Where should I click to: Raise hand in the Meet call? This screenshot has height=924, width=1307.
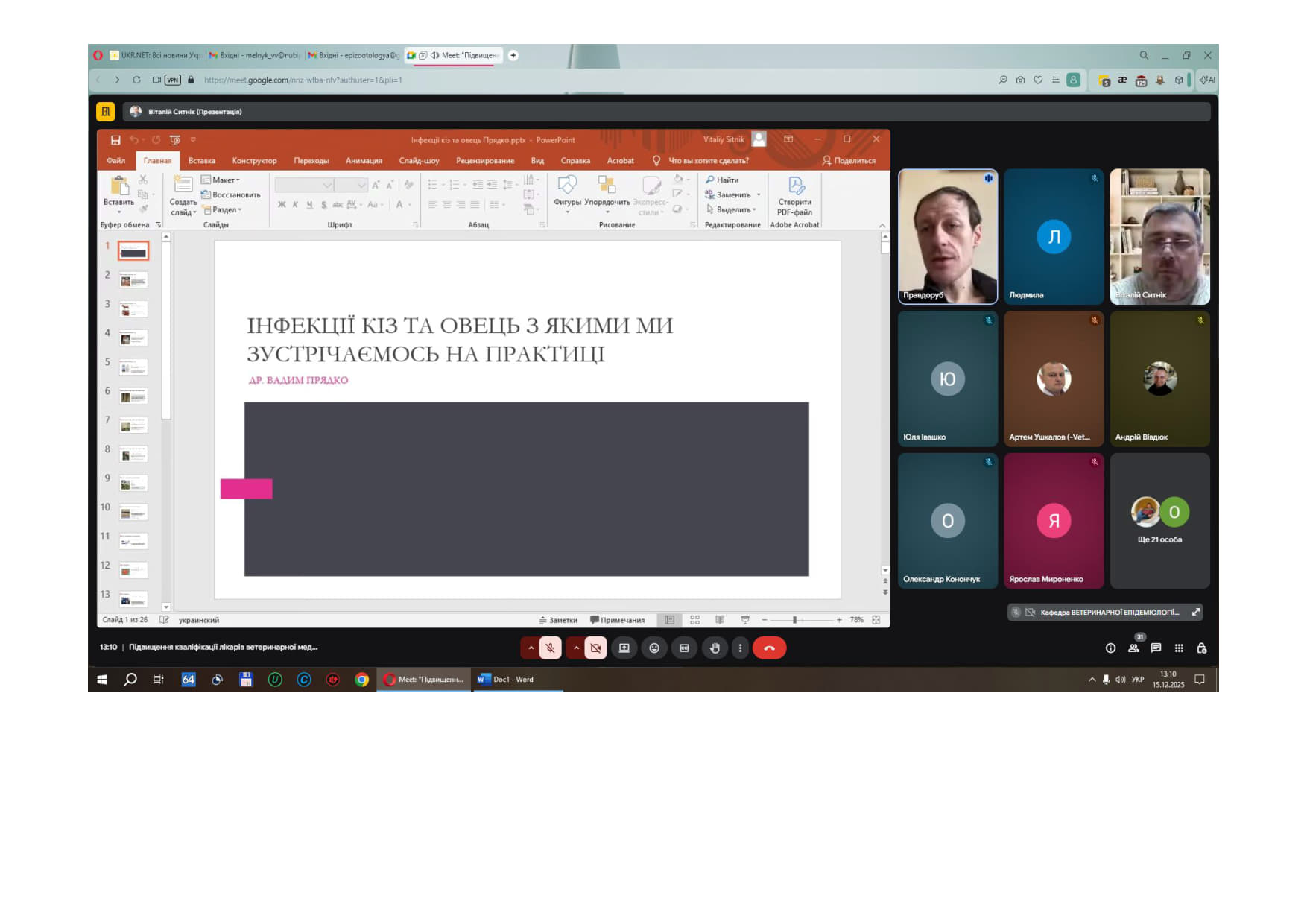715,648
